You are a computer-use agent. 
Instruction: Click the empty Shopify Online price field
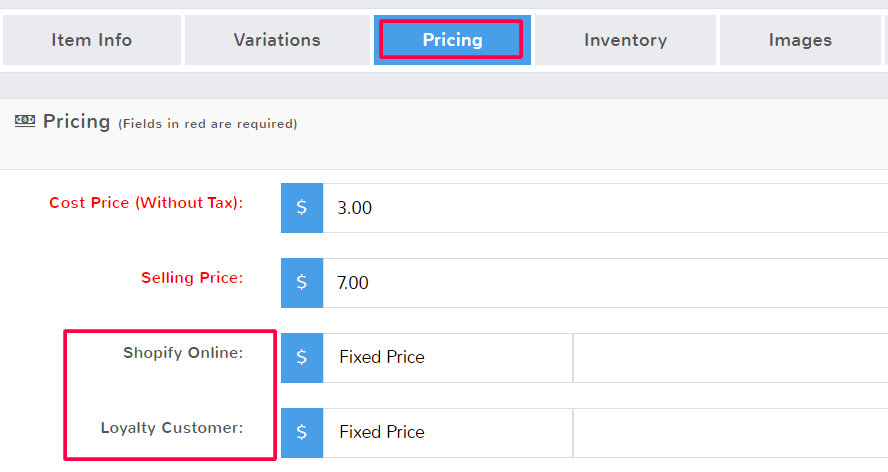pos(730,358)
